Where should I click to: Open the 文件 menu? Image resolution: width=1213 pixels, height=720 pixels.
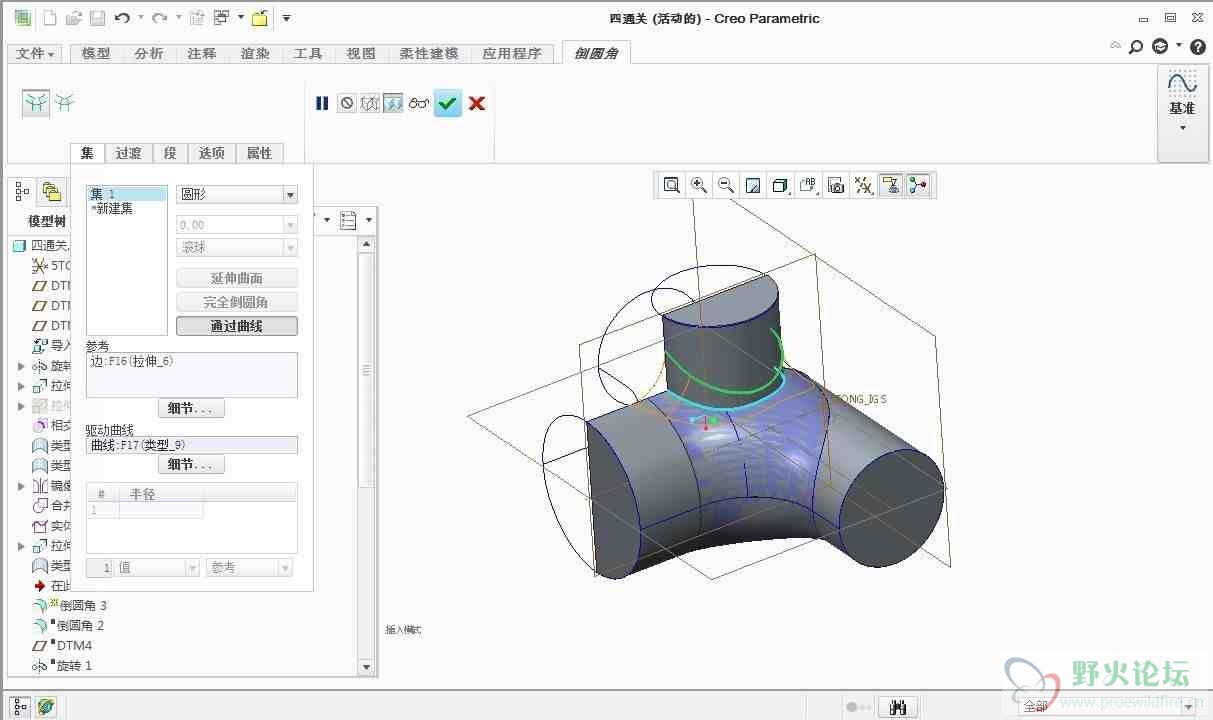coord(36,54)
